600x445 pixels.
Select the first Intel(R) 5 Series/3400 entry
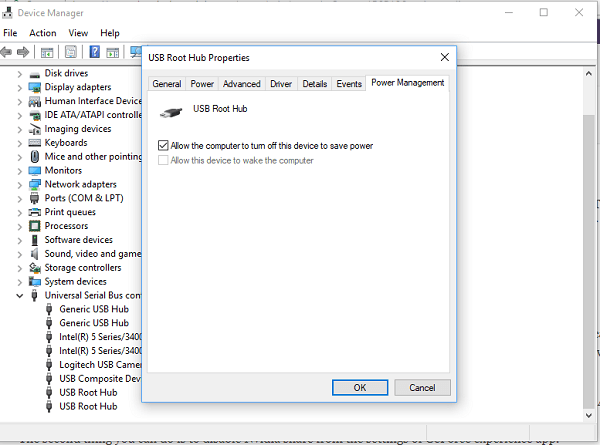coord(100,337)
